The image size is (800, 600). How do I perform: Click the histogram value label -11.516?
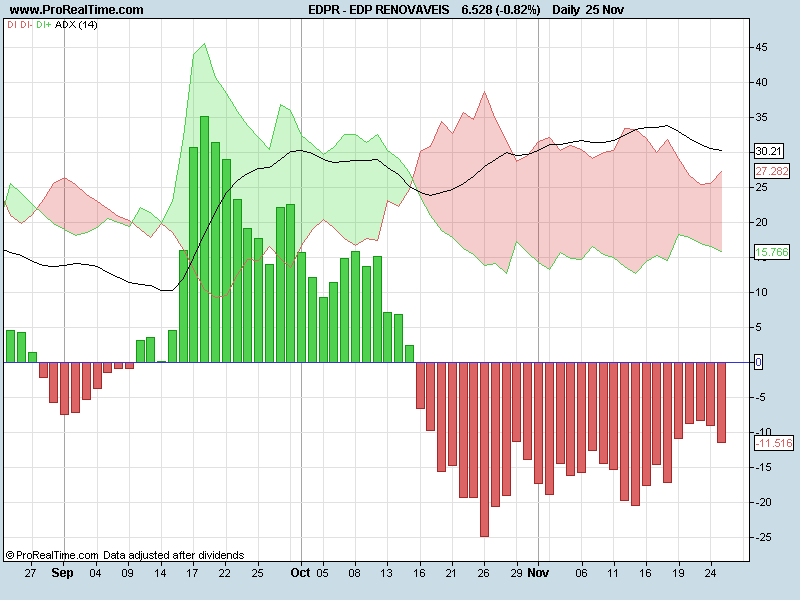point(773,443)
